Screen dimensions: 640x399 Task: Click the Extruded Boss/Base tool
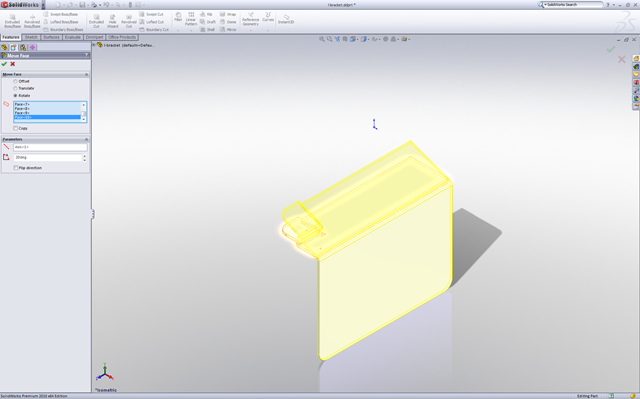coord(12,21)
